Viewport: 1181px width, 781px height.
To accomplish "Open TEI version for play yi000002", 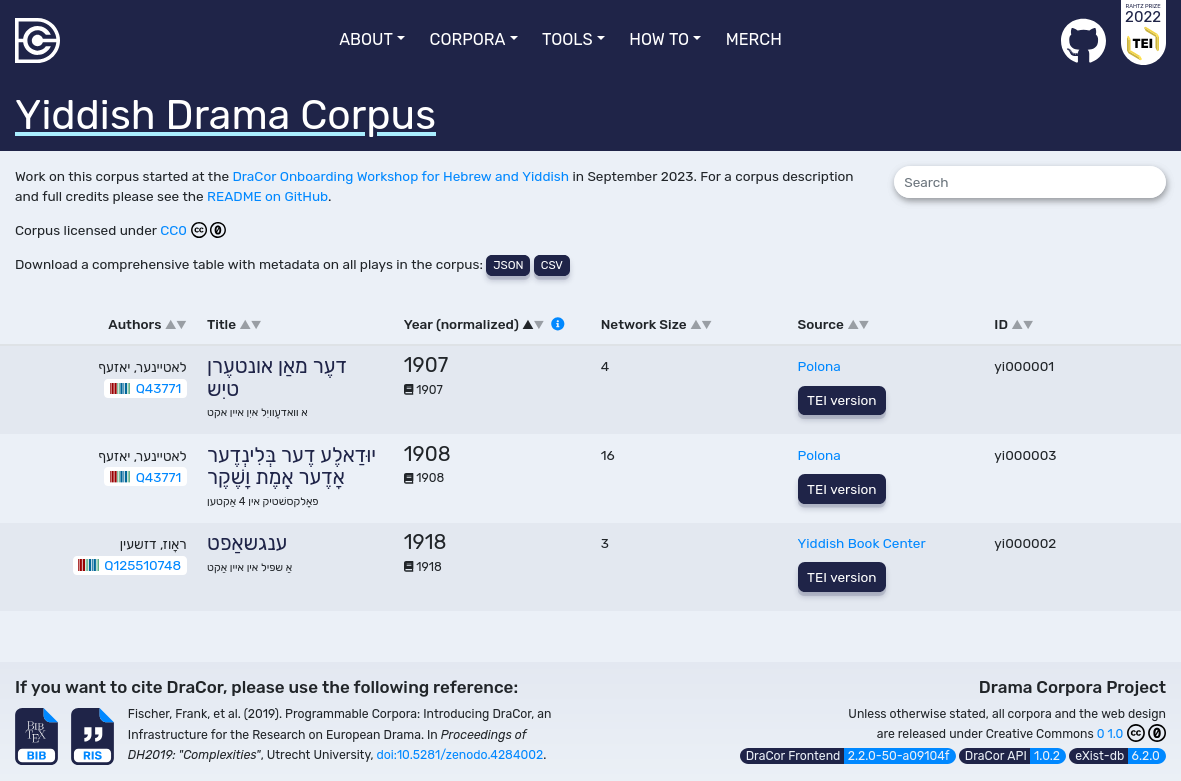I will pyautogui.click(x=841, y=578).
